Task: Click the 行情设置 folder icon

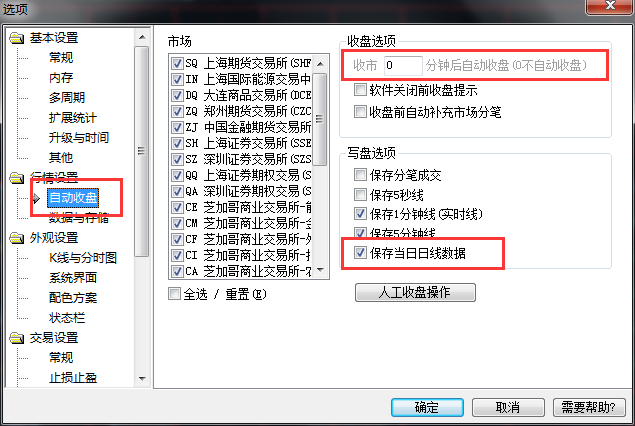Action: pos(17,178)
